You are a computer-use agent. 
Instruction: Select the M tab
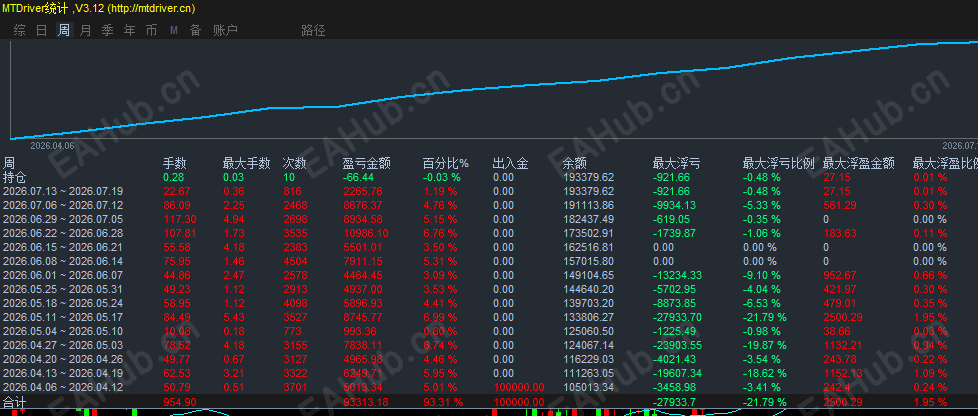coord(173,30)
